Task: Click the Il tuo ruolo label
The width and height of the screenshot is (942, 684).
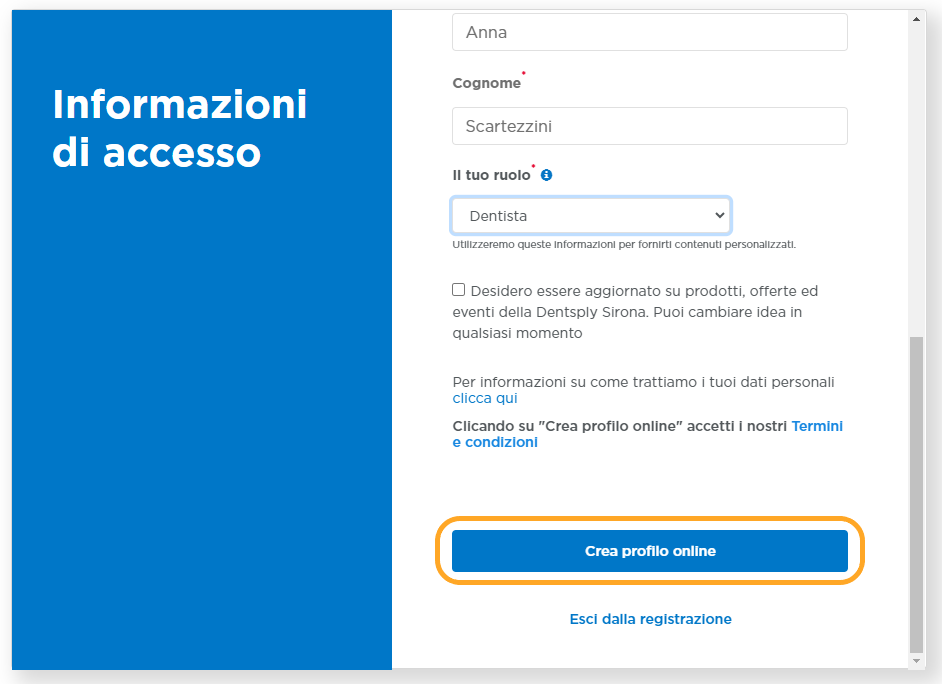Action: coord(491,175)
